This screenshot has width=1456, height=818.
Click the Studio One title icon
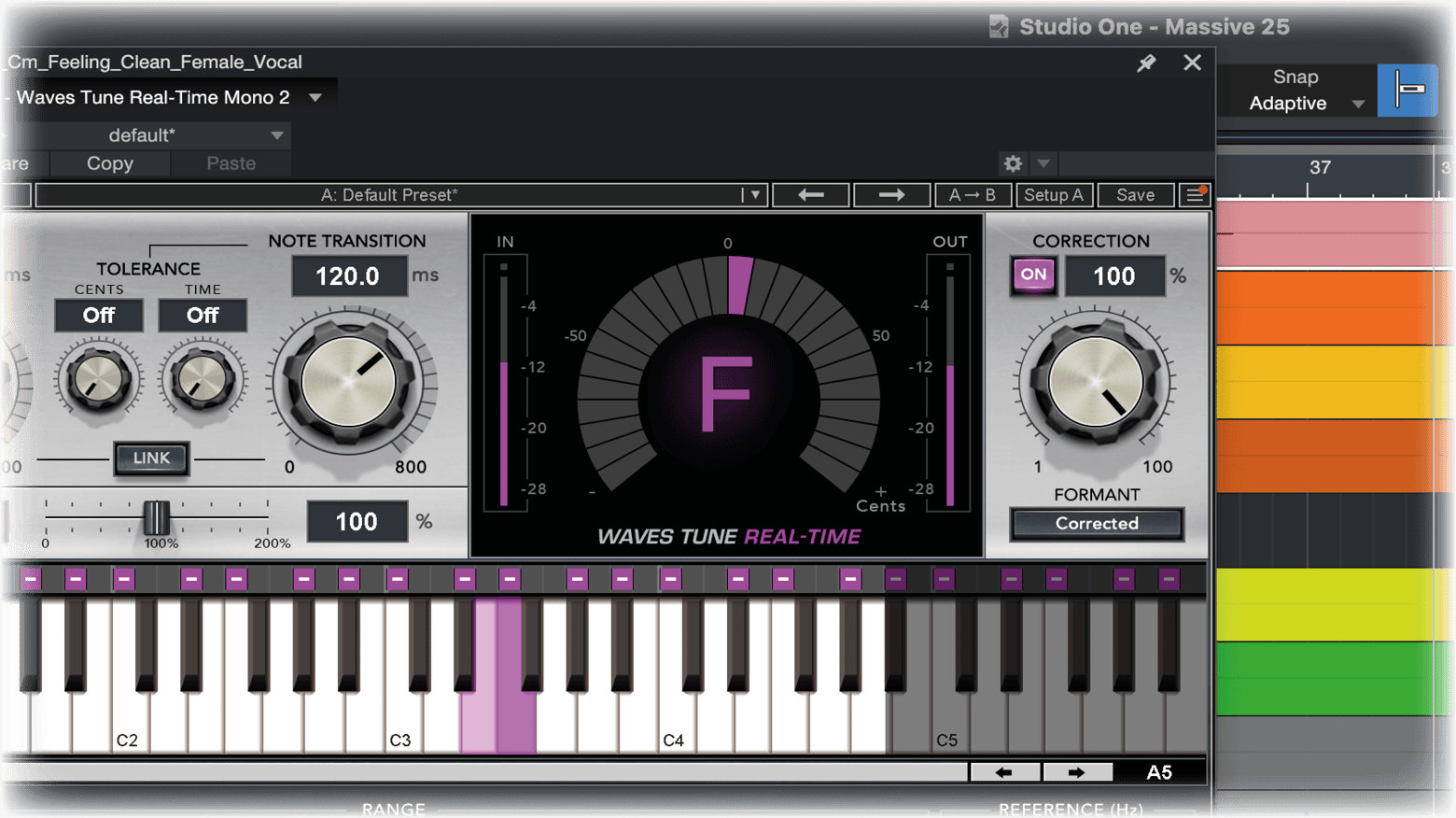[999, 26]
